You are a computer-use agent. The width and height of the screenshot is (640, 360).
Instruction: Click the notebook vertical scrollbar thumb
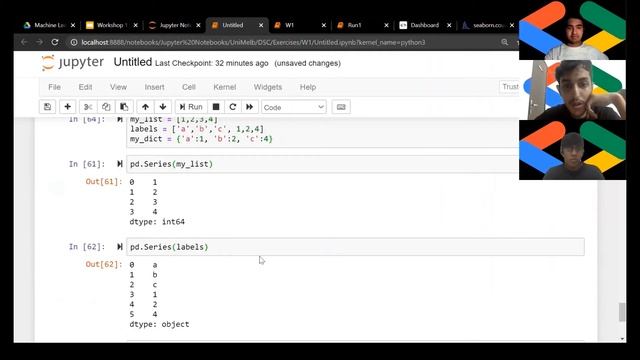622,312
